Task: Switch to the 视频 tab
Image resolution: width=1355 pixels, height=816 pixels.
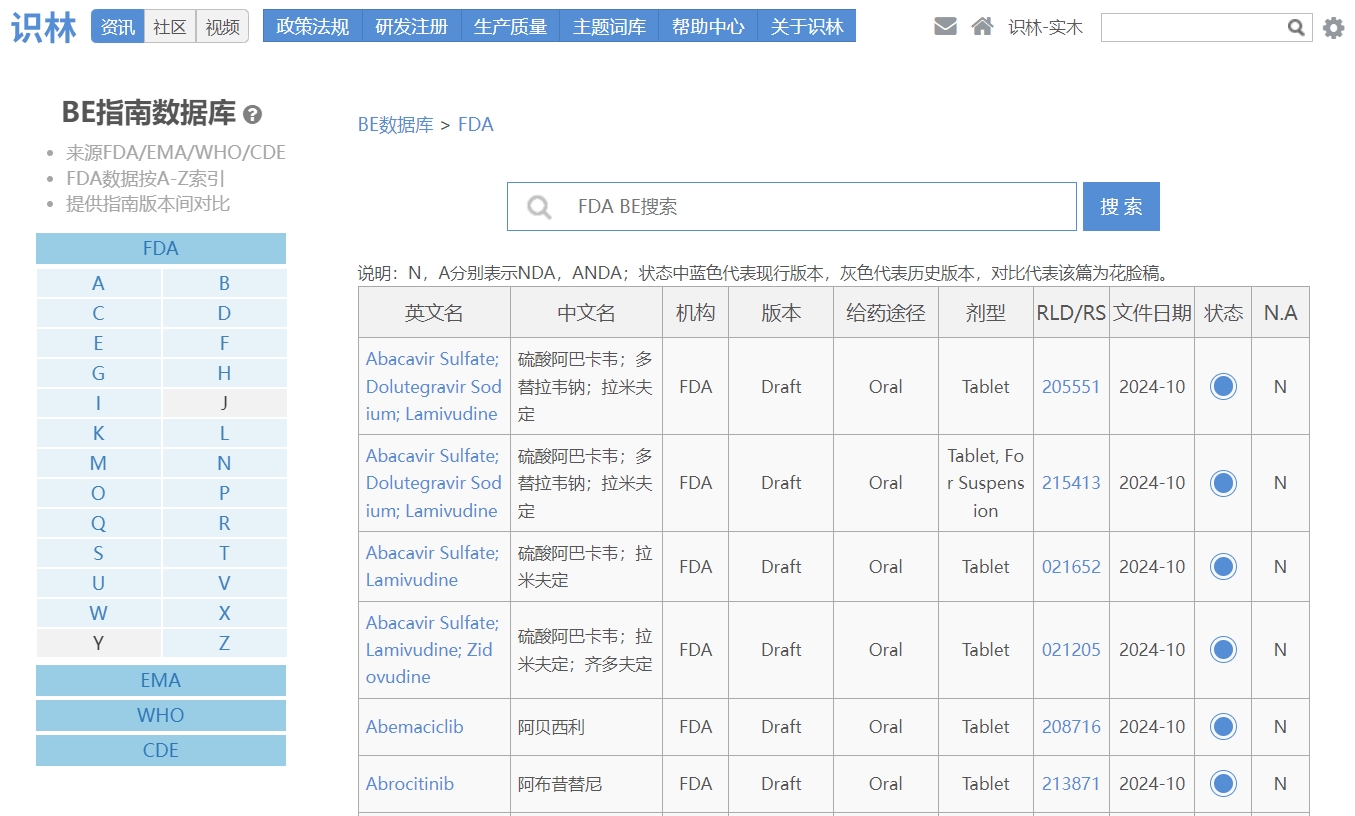Action: 222,27
